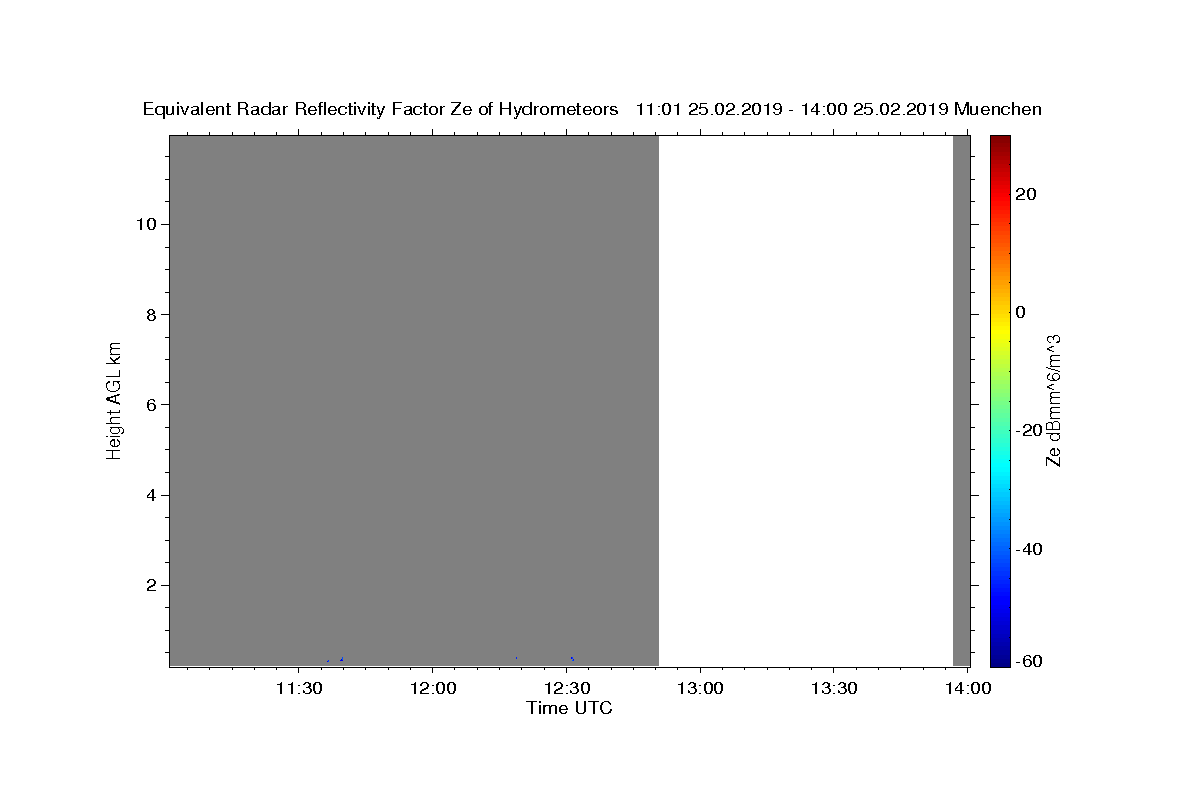The image size is (1200, 800).
Task: Click the 'Height AGL km' axis label
Action: point(114,400)
